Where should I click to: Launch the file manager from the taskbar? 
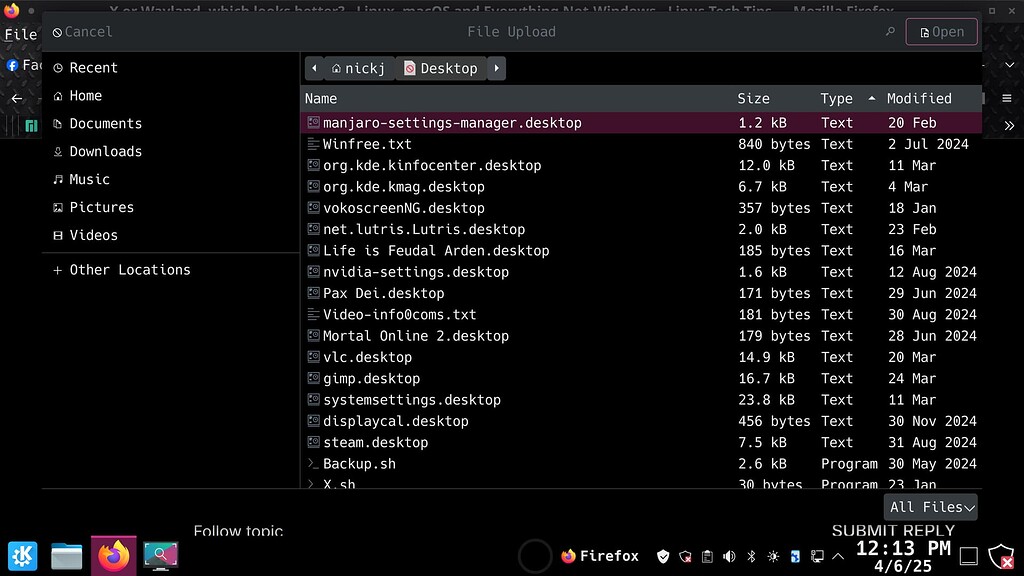coord(66,555)
